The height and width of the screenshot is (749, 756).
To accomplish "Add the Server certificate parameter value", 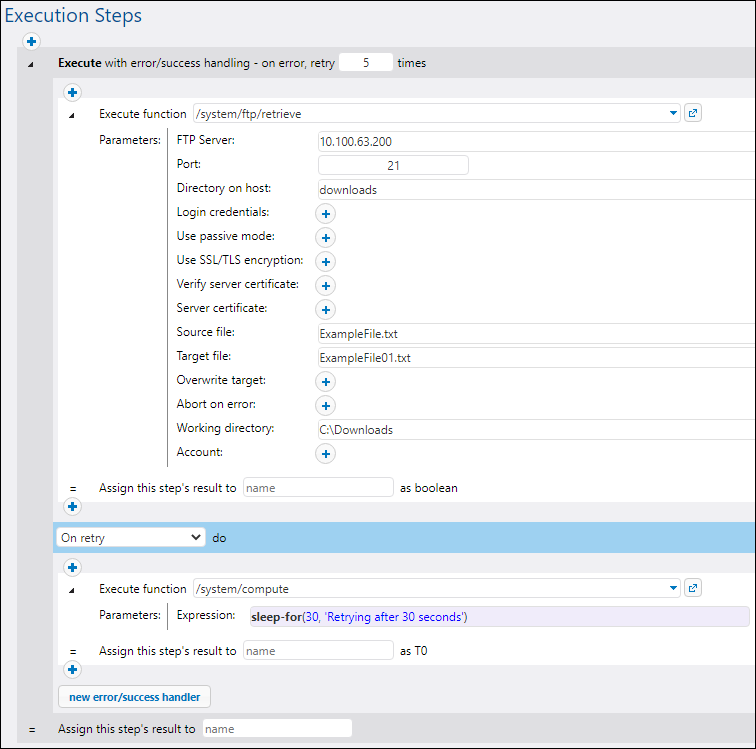I will (326, 309).
